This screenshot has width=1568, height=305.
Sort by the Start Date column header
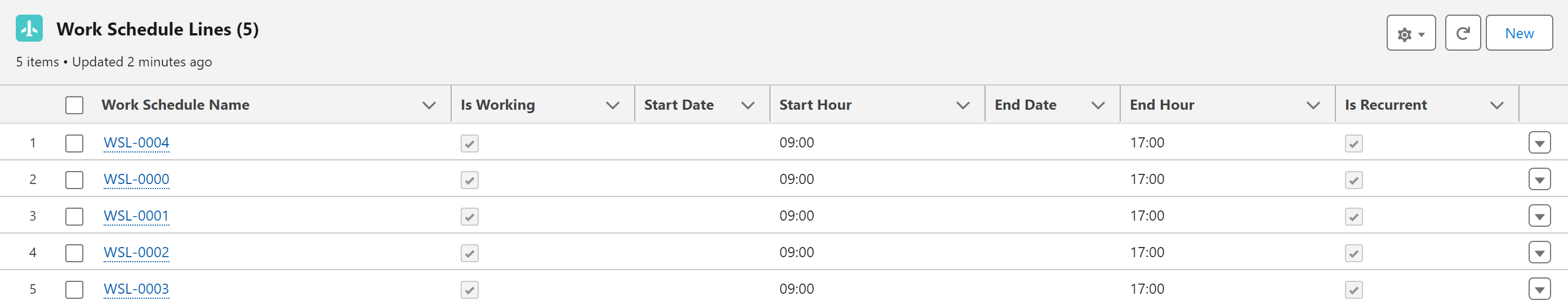[x=679, y=105]
